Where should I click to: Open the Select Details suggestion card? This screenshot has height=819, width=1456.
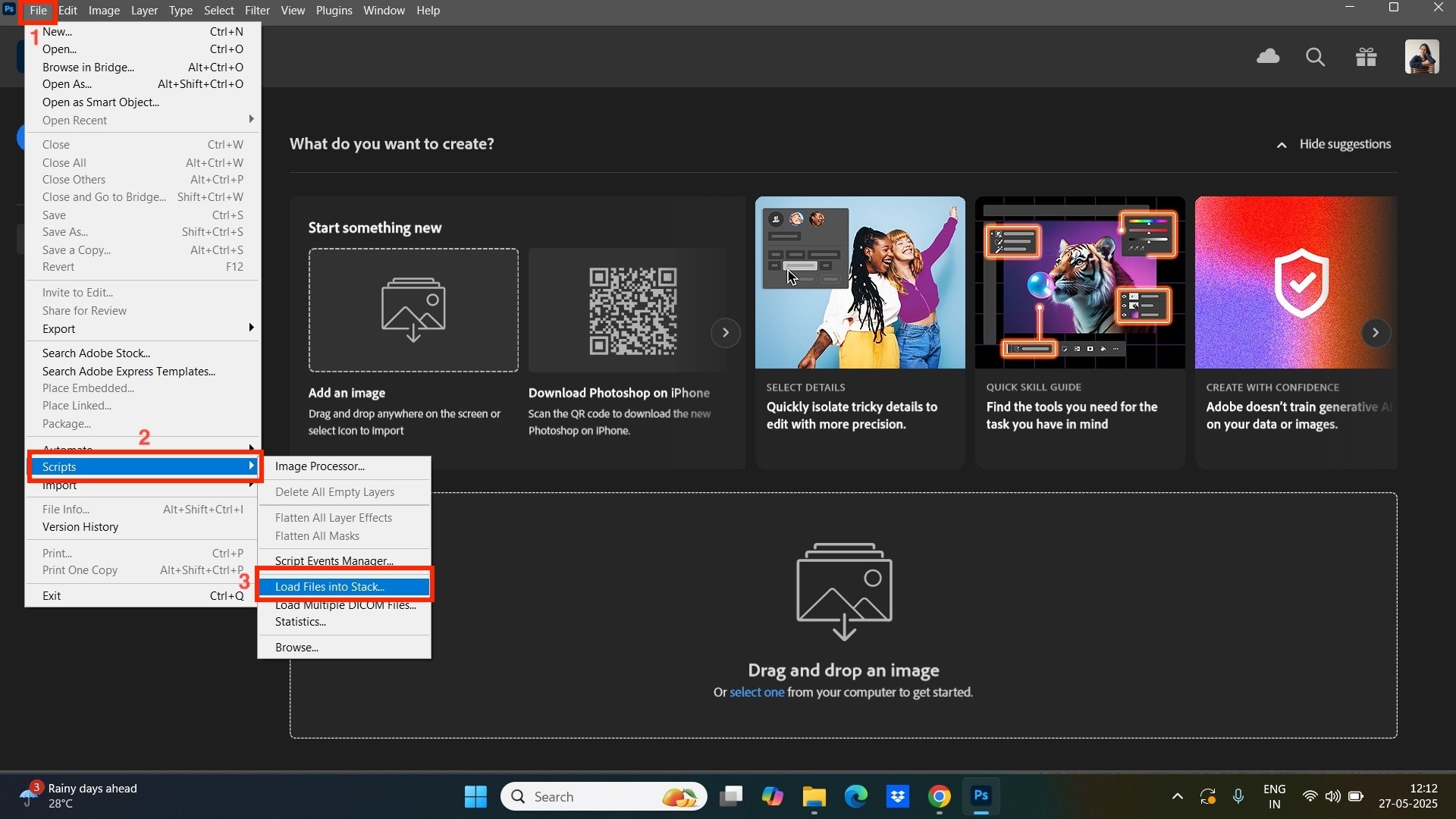(860, 332)
